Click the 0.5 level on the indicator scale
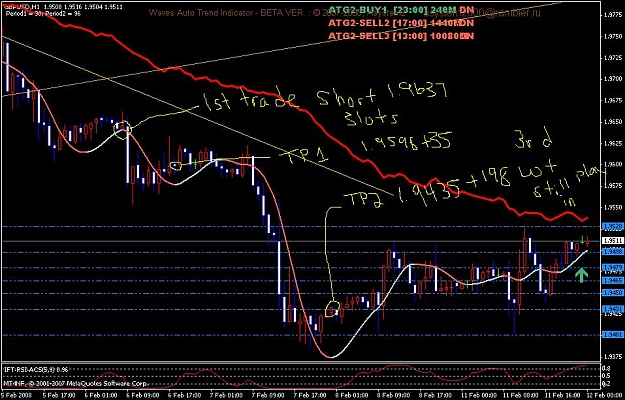Screen dimensions: 625x400 pos(607,376)
